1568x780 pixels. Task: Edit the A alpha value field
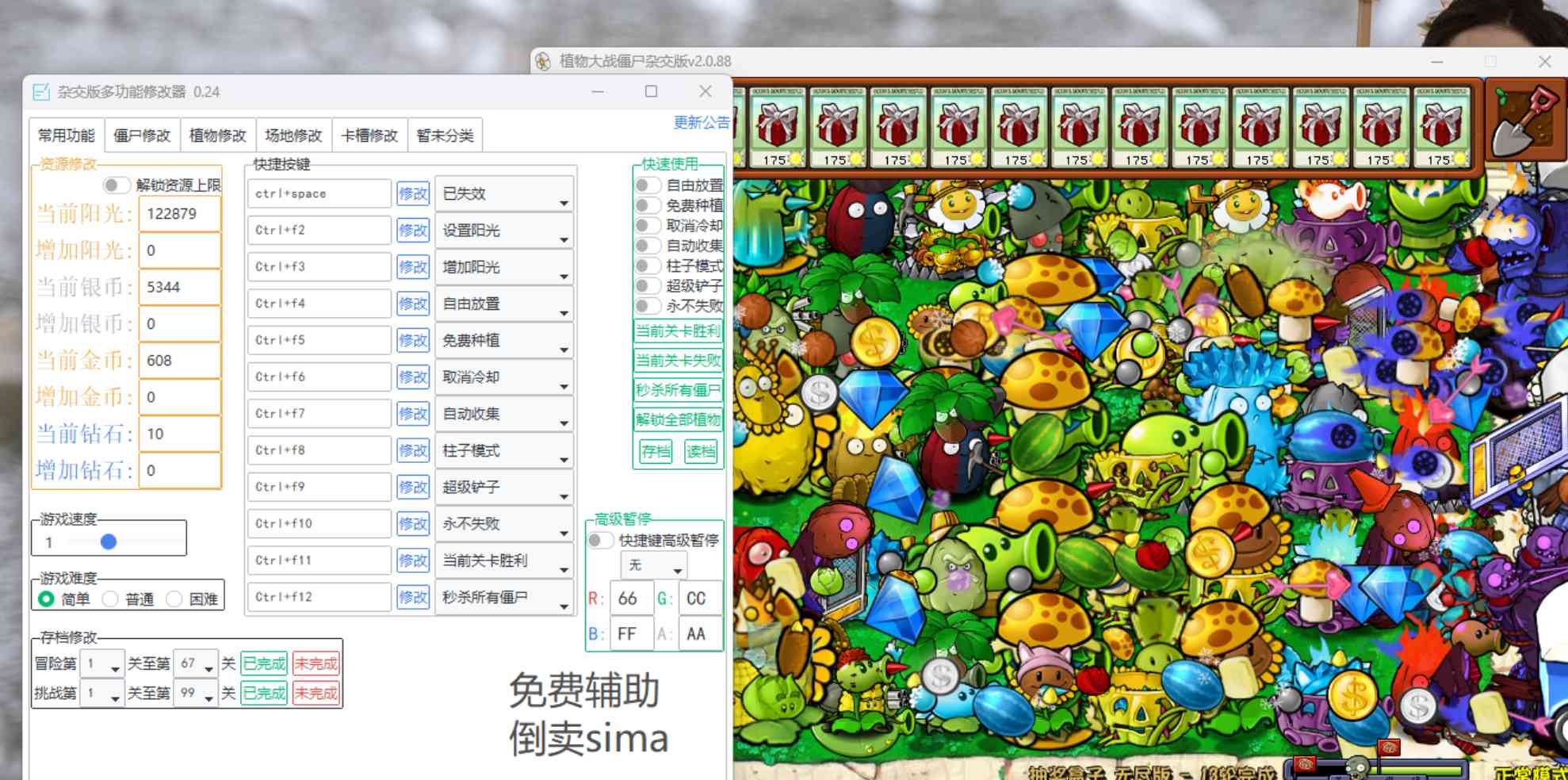coord(700,634)
